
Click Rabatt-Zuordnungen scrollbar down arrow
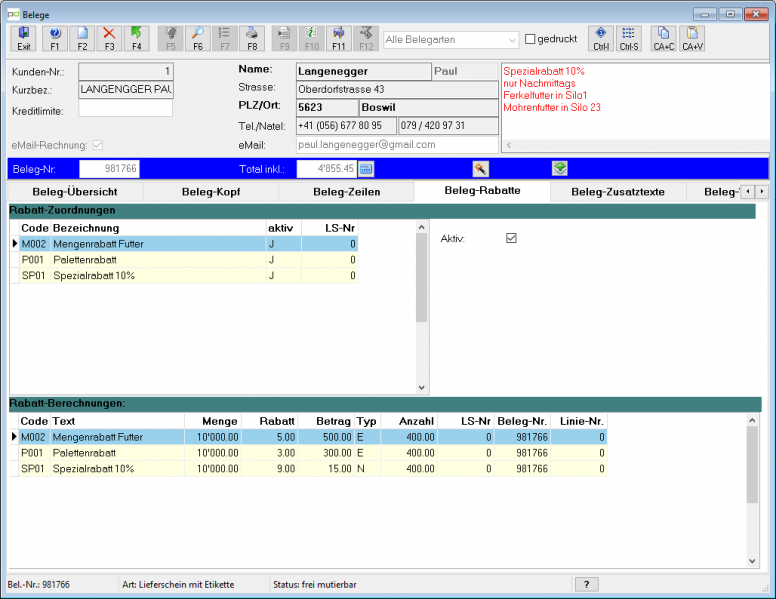[x=422, y=388]
